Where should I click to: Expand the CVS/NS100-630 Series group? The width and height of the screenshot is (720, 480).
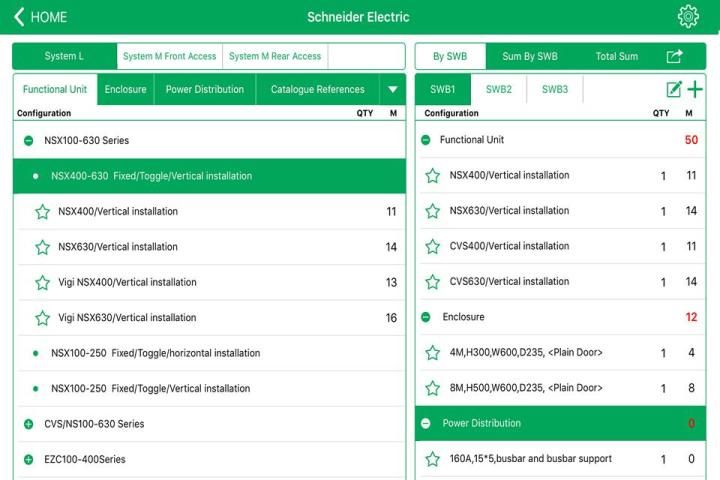(28, 424)
